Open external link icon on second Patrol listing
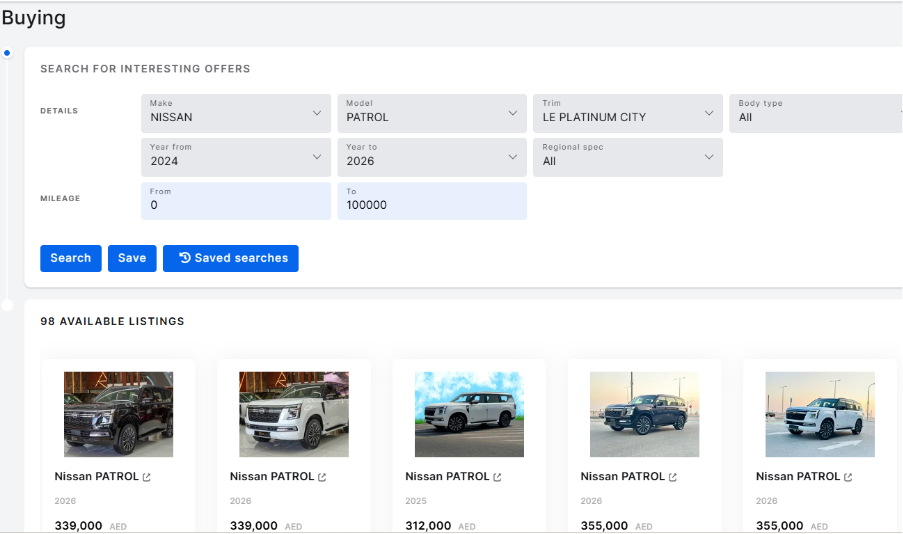The height and width of the screenshot is (534, 903). 322,477
